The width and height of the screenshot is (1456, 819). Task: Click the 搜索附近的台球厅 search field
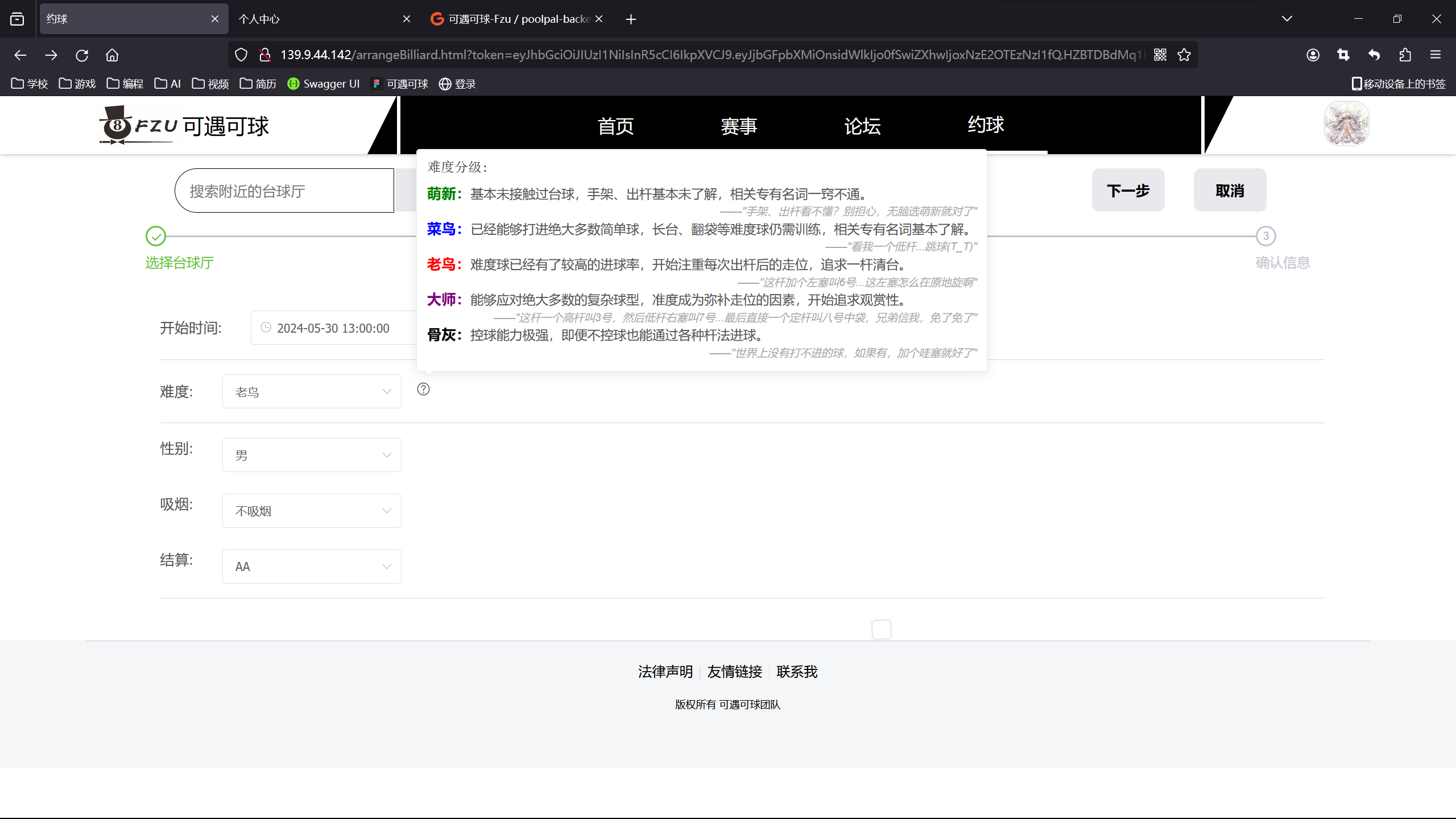tap(284, 191)
